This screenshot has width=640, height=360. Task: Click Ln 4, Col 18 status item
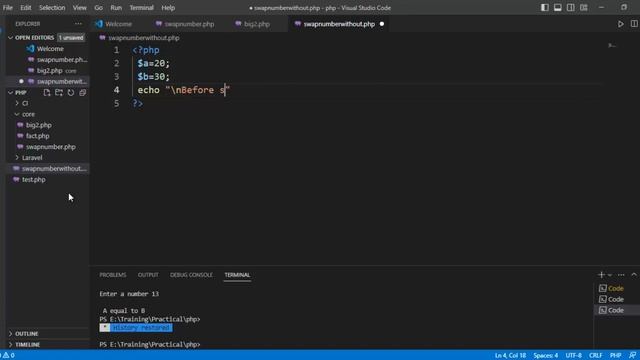(510, 356)
